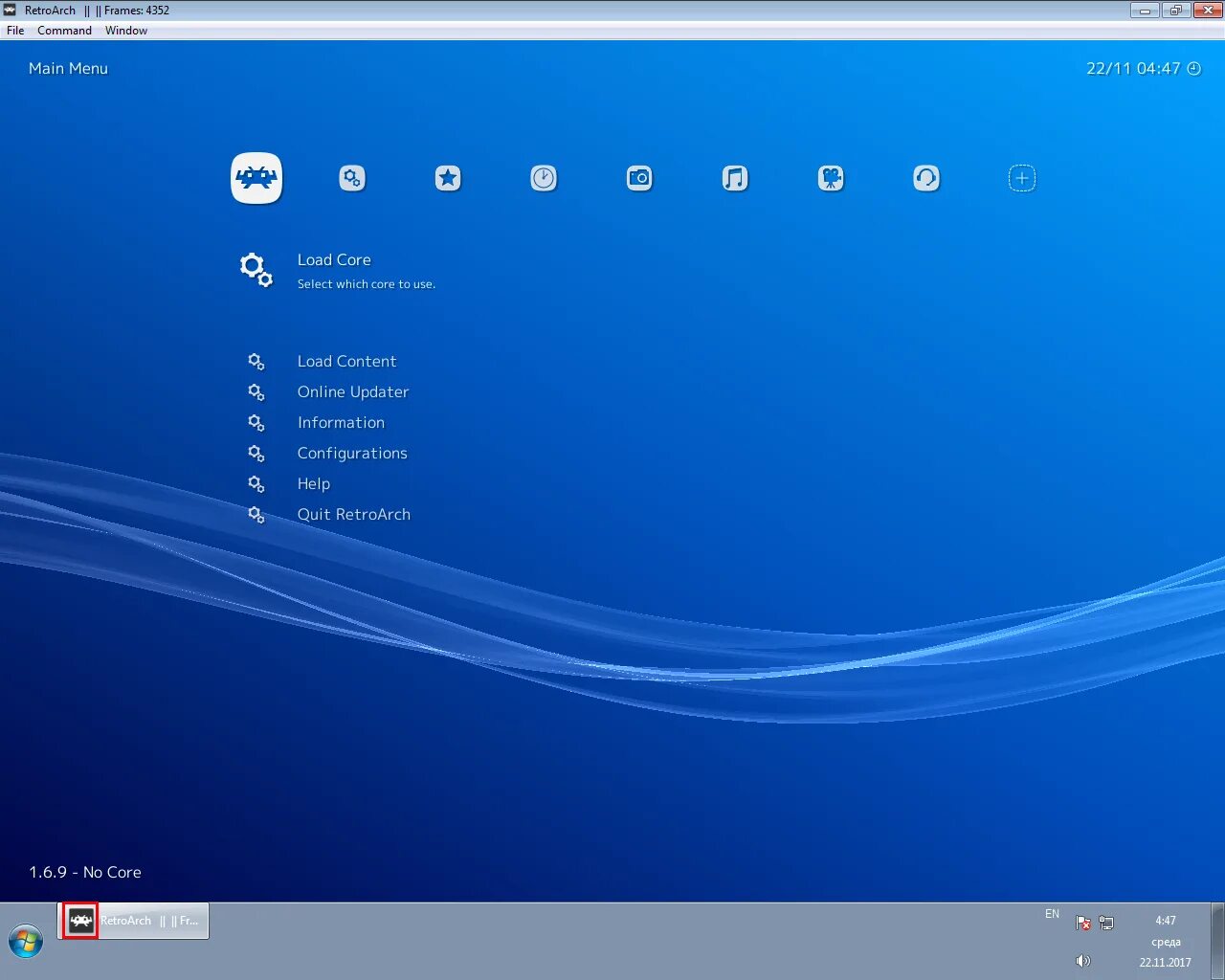Screen dimensions: 1225x980
Task: Open the volume speaker tray icon
Action: [1083, 961]
